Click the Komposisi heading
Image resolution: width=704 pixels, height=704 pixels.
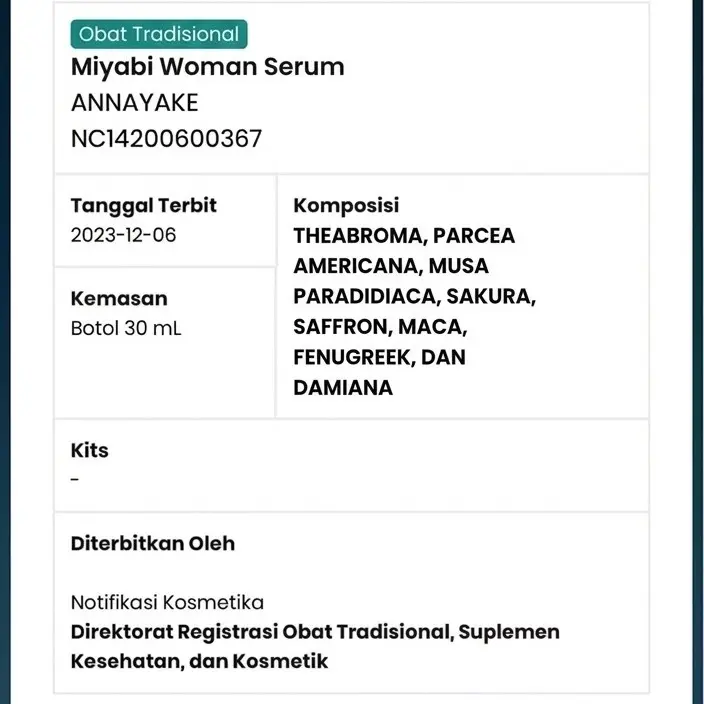pyautogui.click(x=346, y=206)
